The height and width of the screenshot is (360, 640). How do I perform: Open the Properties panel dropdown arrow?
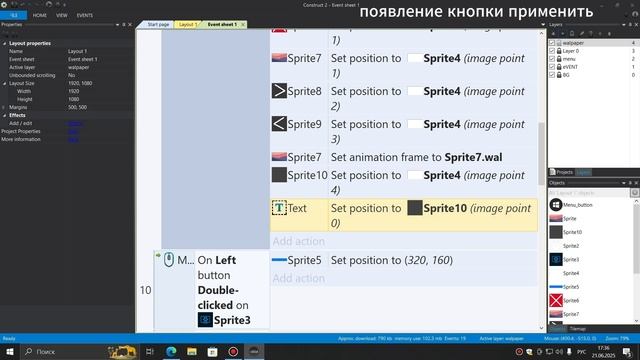tap(118, 24)
